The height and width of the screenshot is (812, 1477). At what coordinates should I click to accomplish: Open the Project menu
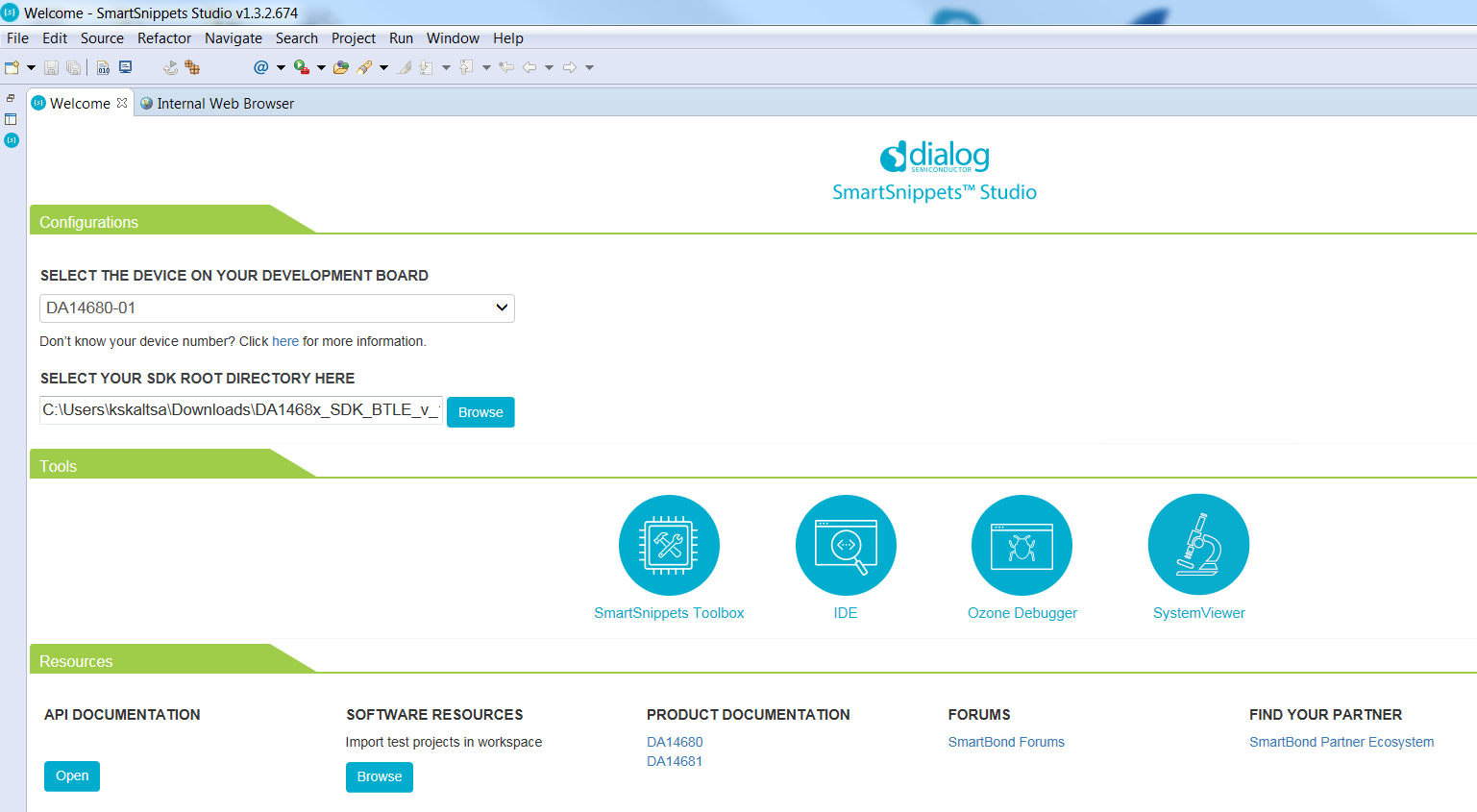pyautogui.click(x=354, y=38)
